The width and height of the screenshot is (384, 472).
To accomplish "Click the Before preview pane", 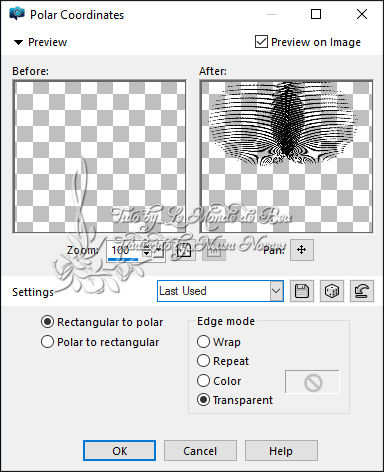I will coord(100,157).
